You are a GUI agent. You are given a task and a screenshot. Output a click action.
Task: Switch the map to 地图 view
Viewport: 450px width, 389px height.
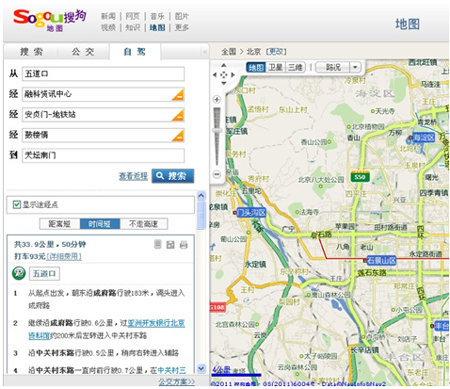[x=256, y=67]
